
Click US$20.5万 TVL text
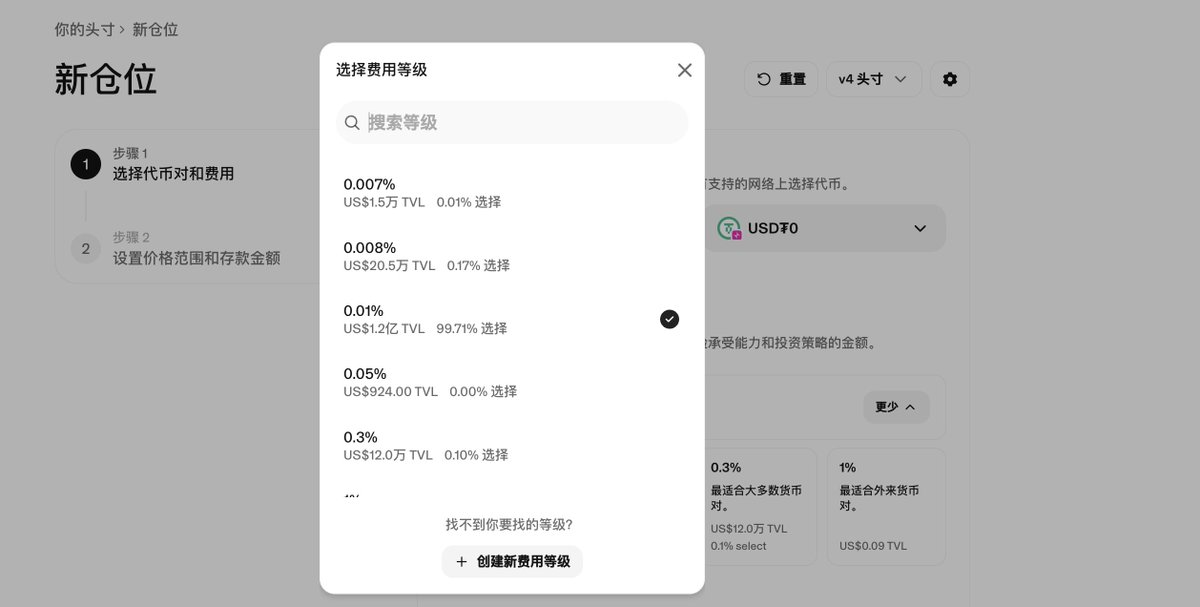point(389,265)
